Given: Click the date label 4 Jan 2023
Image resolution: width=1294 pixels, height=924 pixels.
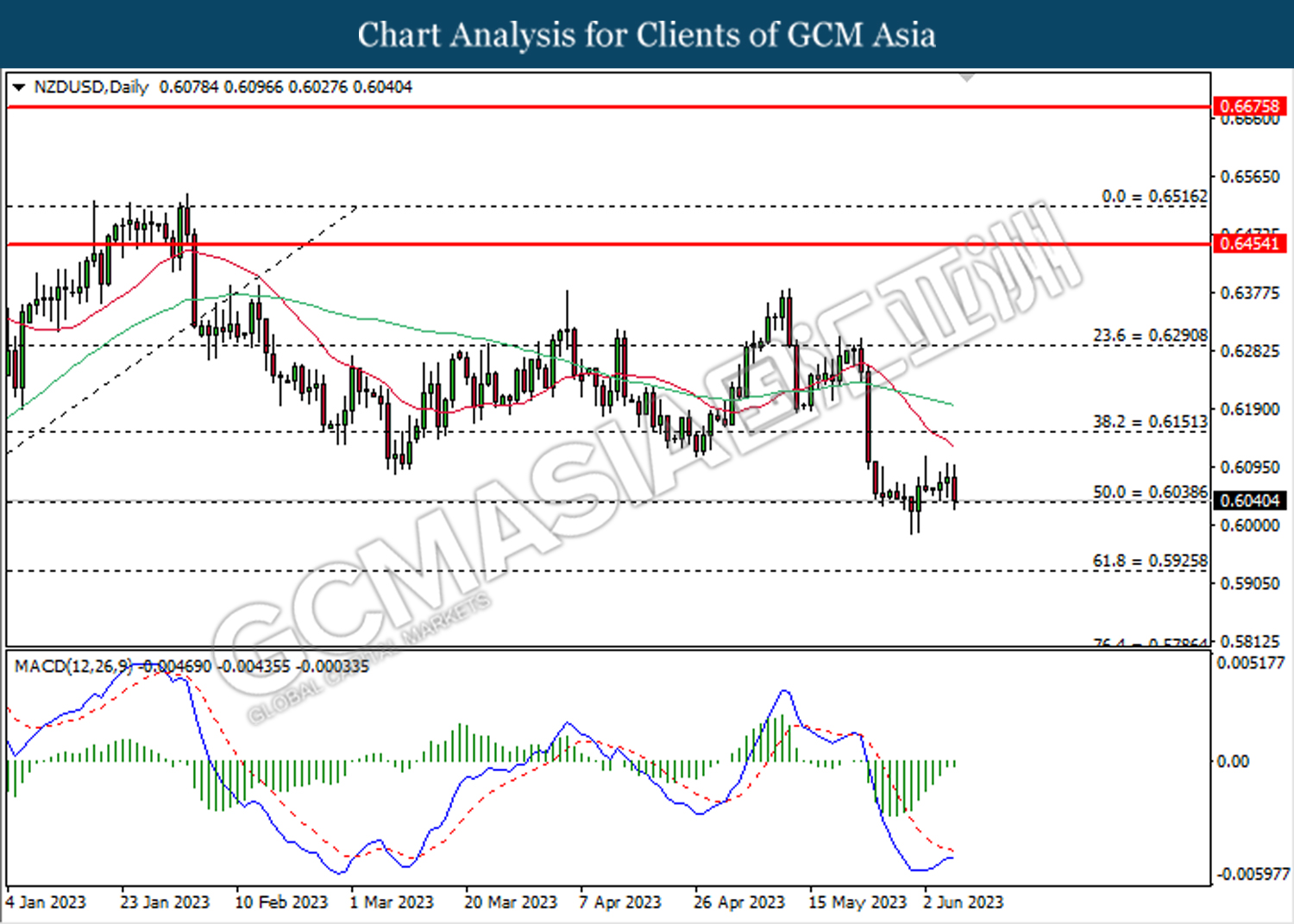Looking at the screenshot, I should click(47, 902).
